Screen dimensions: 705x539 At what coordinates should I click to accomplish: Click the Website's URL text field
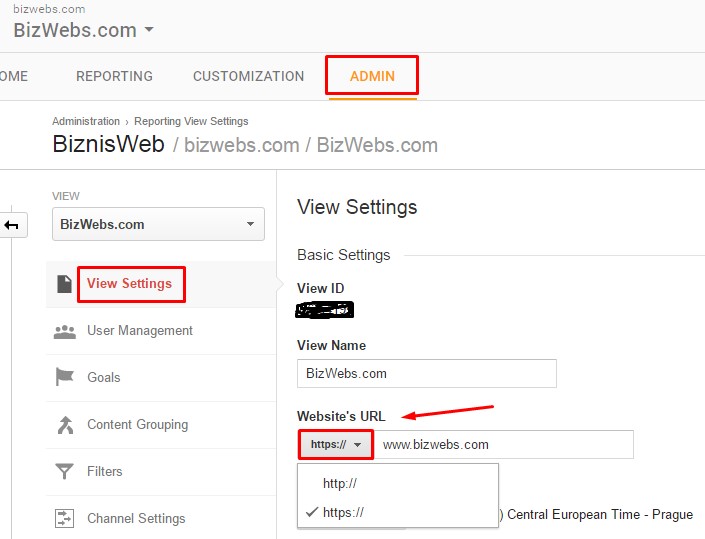tap(504, 445)
